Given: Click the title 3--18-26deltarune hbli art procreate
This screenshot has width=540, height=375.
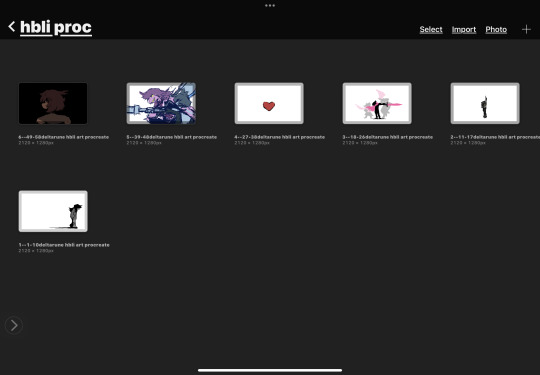Looking at the screenshot, I should tap(387, 137).
